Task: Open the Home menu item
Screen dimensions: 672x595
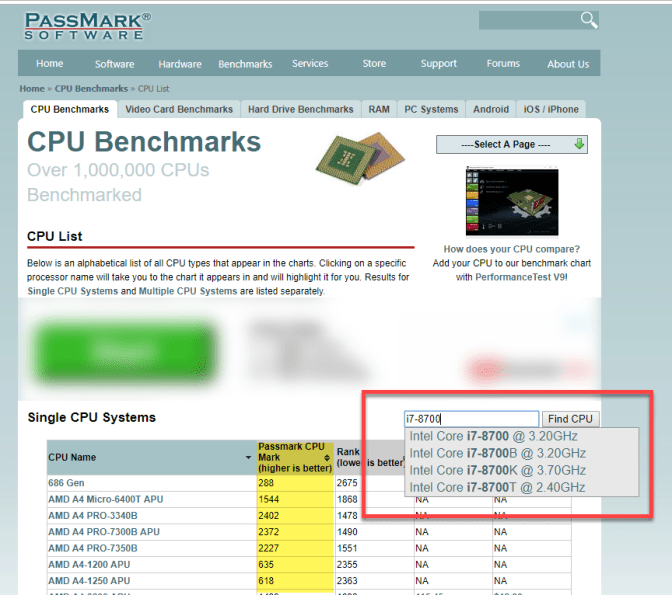Action: [50, 63]
